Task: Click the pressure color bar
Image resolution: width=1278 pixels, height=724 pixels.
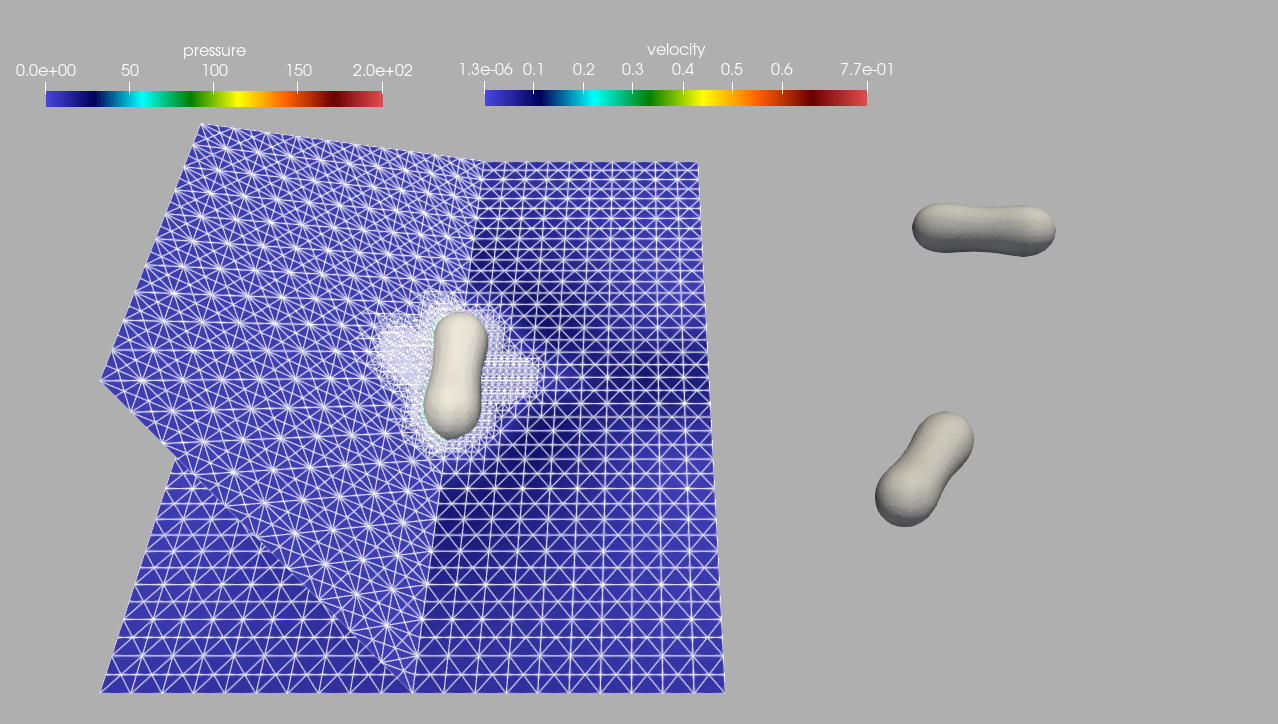Action: click(x=214, y=99)
